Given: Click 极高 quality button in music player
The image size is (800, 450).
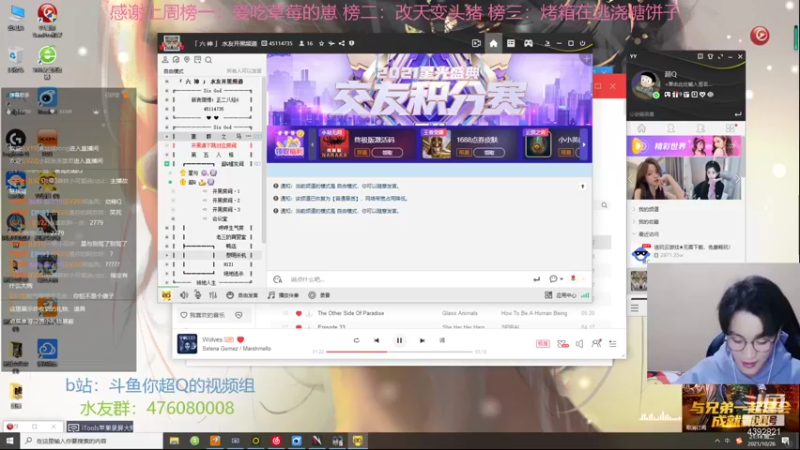Looking at the screenshot, I should coord(542,344).
